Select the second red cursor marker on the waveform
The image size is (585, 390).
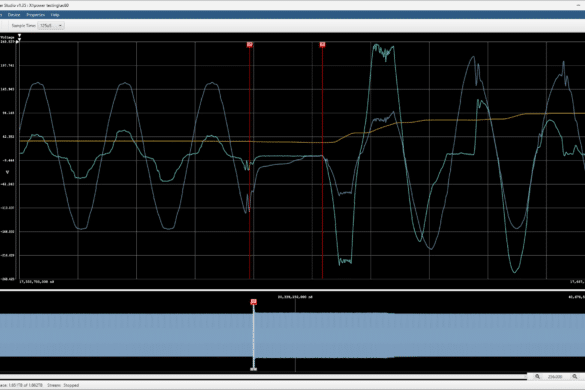(322, 45)
